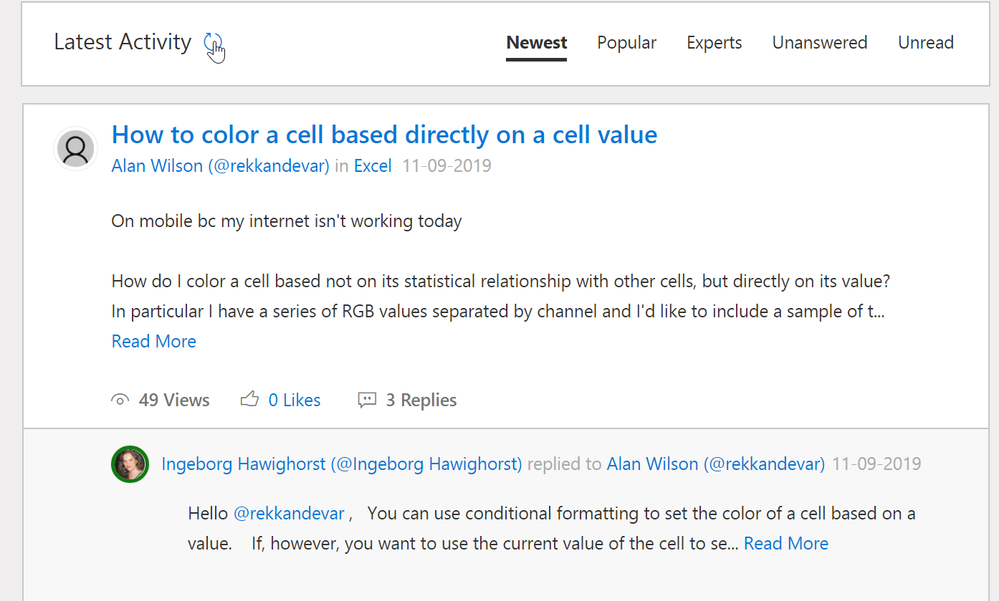
Task: Switch to the Popular tab
Action: [627, 43]
